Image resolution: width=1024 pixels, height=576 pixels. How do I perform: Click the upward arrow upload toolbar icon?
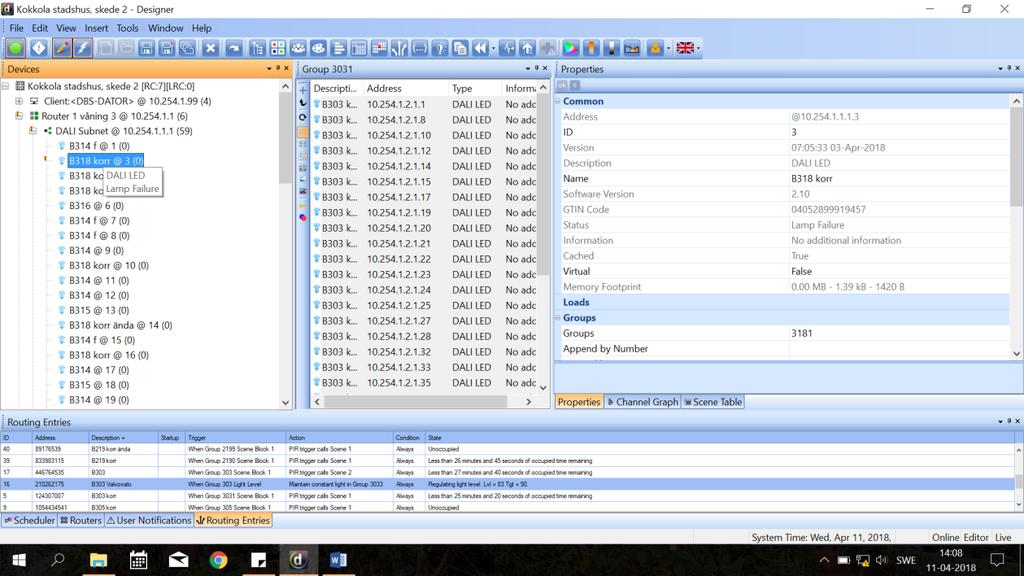pyautogui.click(x=528, y=48)
